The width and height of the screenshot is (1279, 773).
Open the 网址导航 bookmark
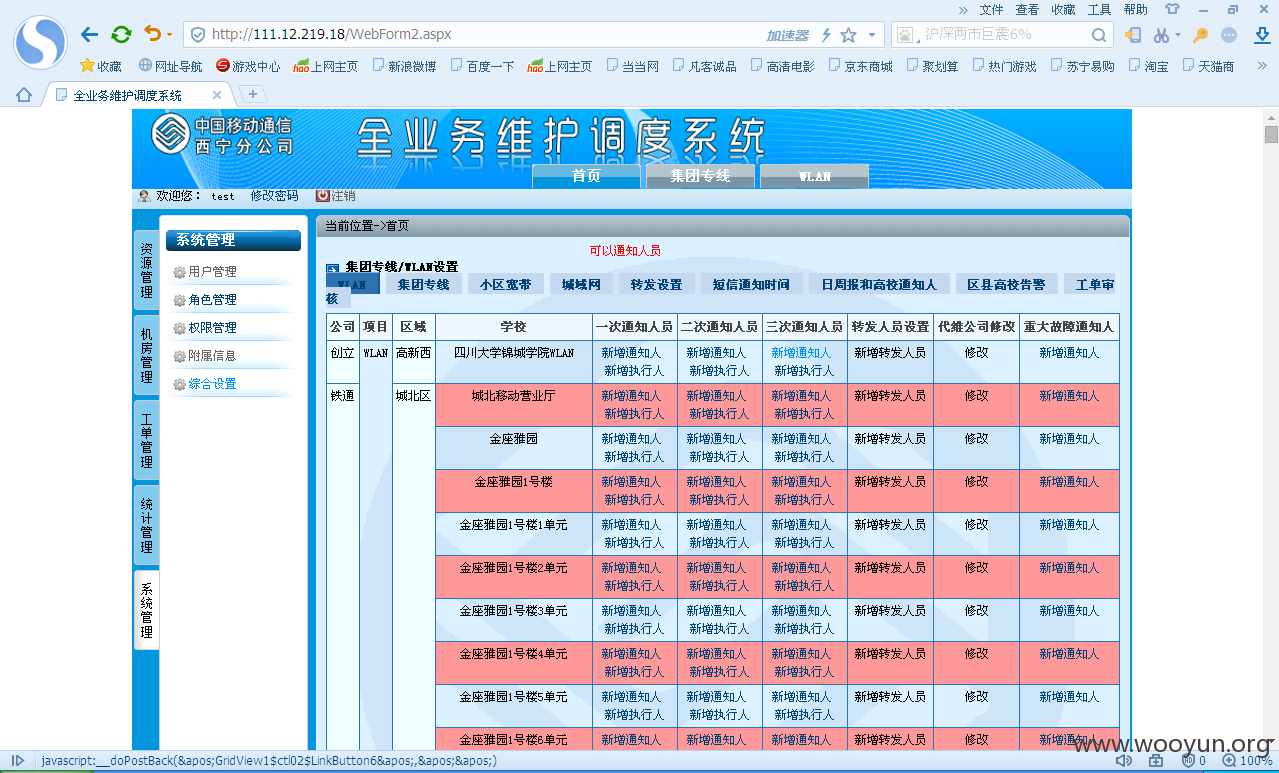(170, 66)
